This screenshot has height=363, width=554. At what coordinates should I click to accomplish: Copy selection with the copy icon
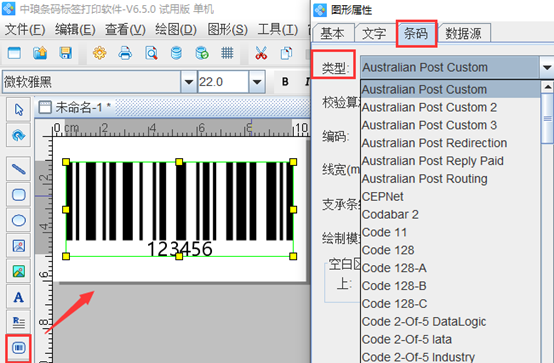[x=286, y=53]
